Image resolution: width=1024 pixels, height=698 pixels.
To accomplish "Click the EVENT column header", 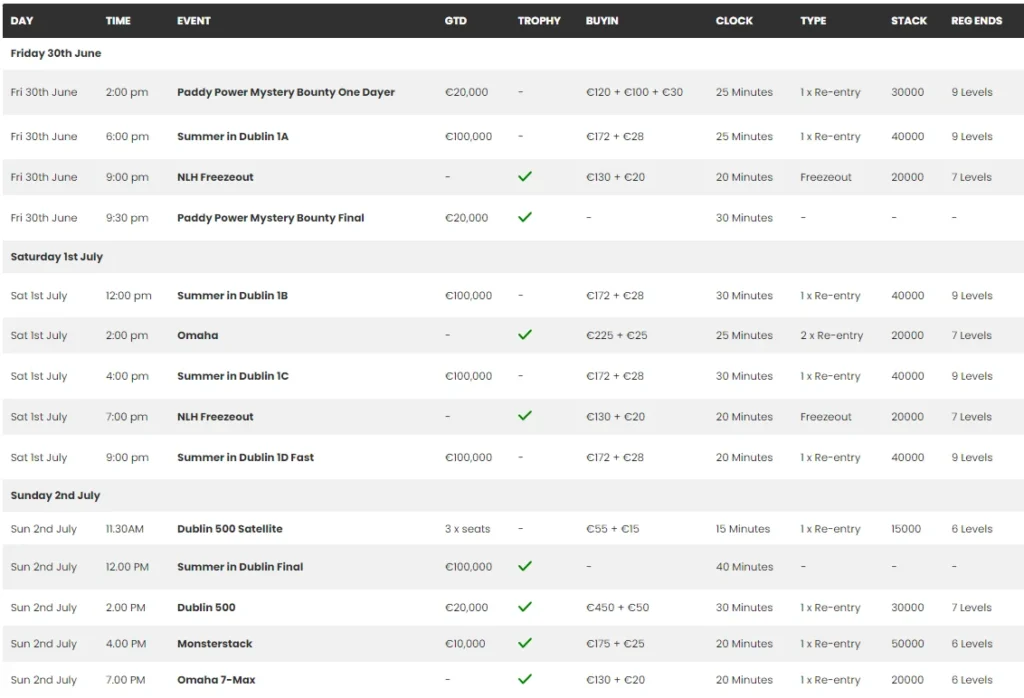I will click(x=194, y=21).
